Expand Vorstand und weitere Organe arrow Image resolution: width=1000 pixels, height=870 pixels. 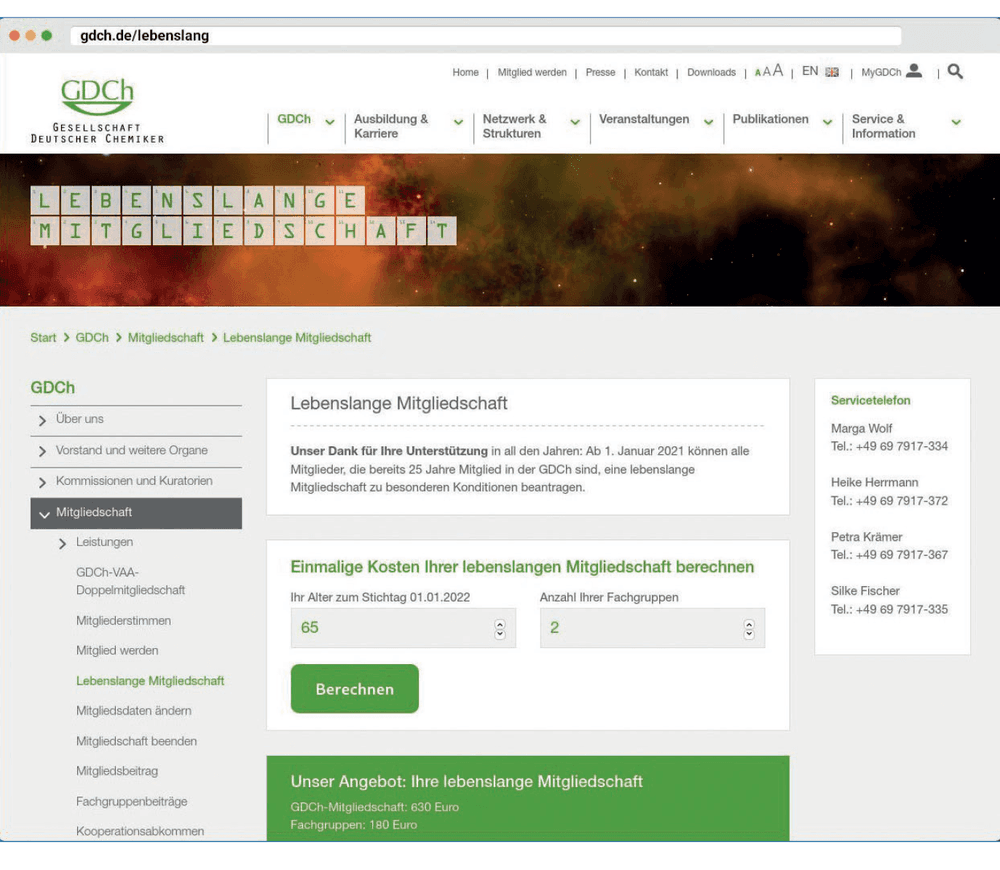[x=42, y=452]
